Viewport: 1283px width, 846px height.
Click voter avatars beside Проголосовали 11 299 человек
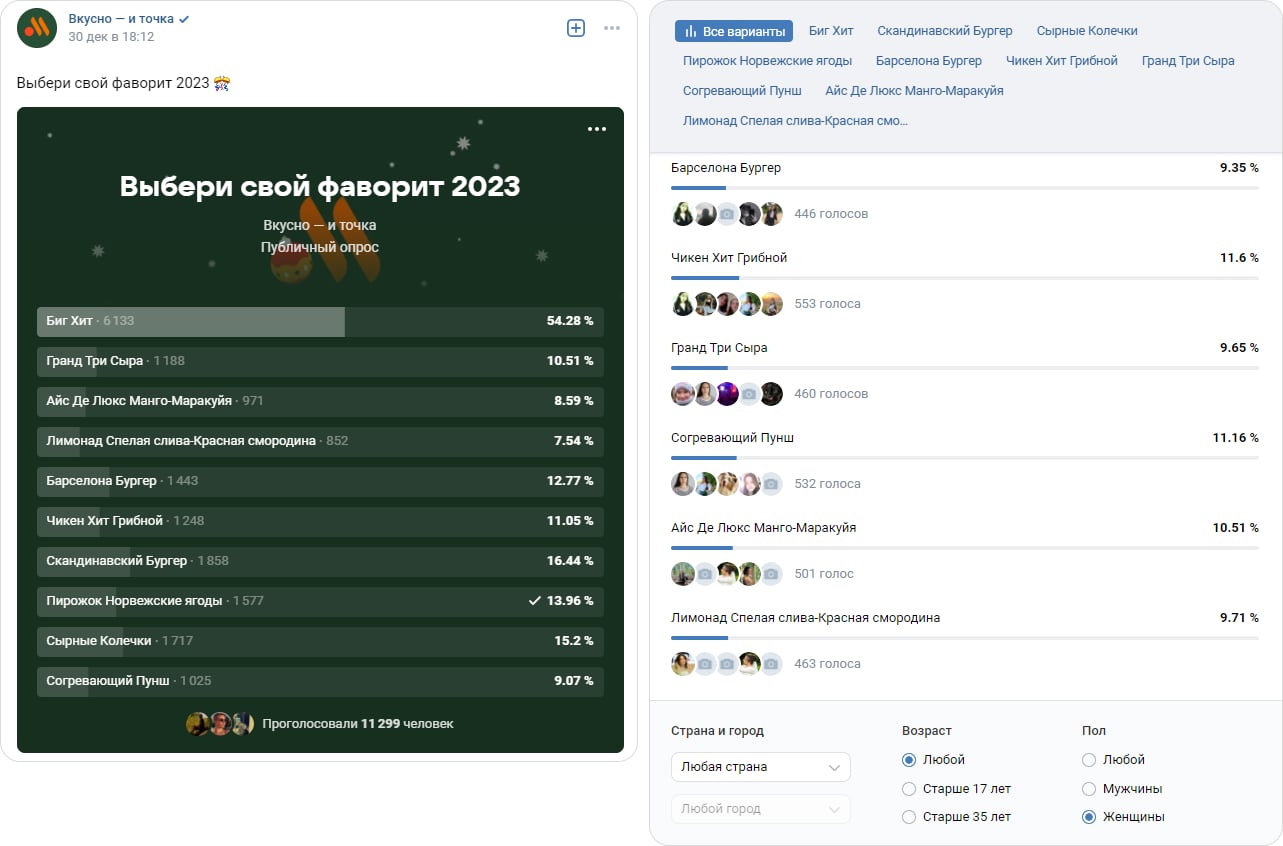220,723
